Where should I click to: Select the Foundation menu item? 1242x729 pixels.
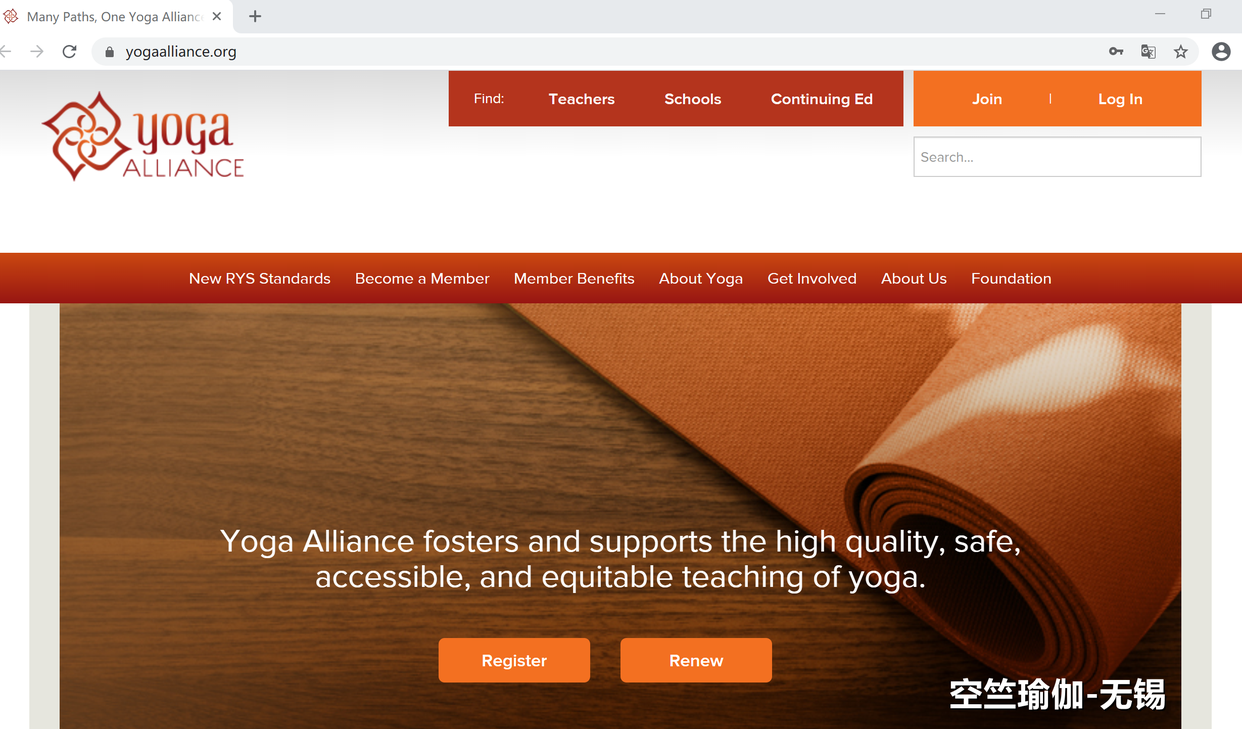tap(1011, 279)
